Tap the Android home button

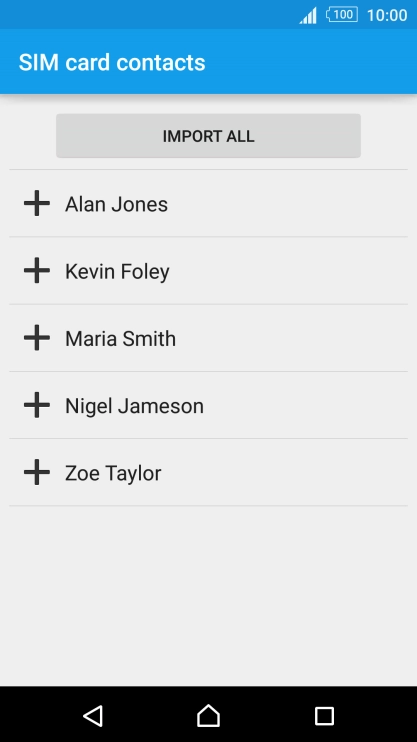(x=208, y=716)
